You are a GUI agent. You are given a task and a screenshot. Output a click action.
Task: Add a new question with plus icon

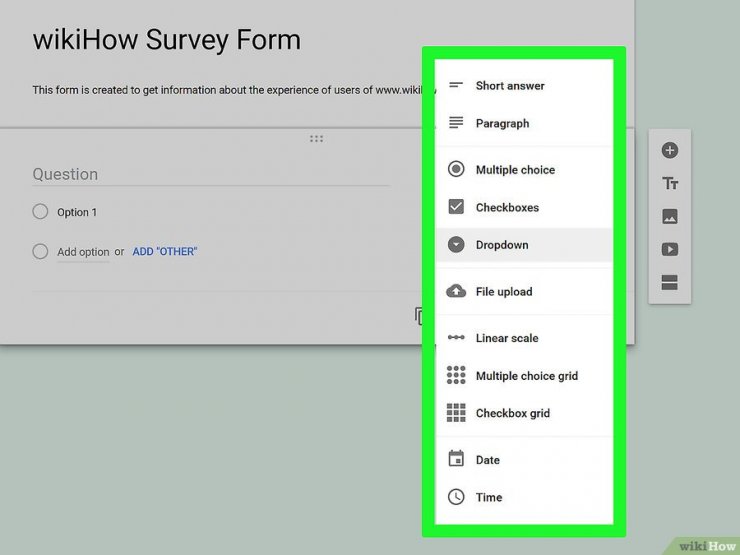[670, 151]
